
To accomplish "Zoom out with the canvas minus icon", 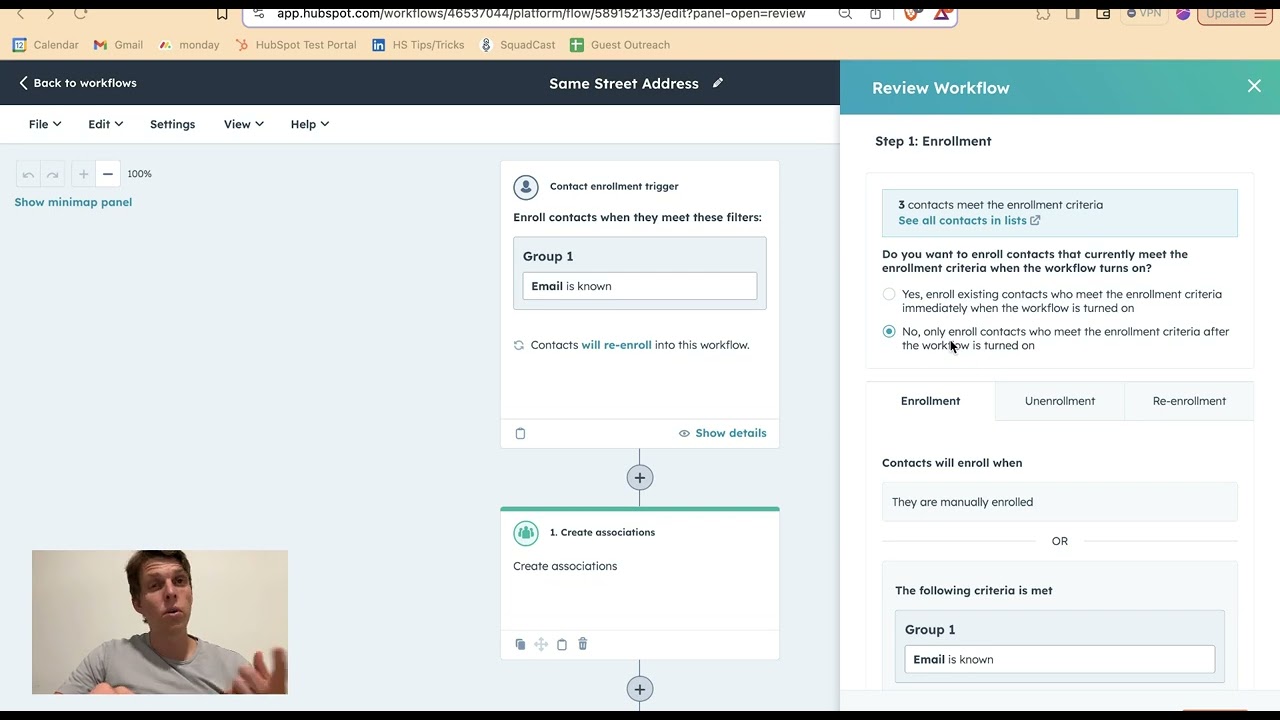I will (108, 174).
